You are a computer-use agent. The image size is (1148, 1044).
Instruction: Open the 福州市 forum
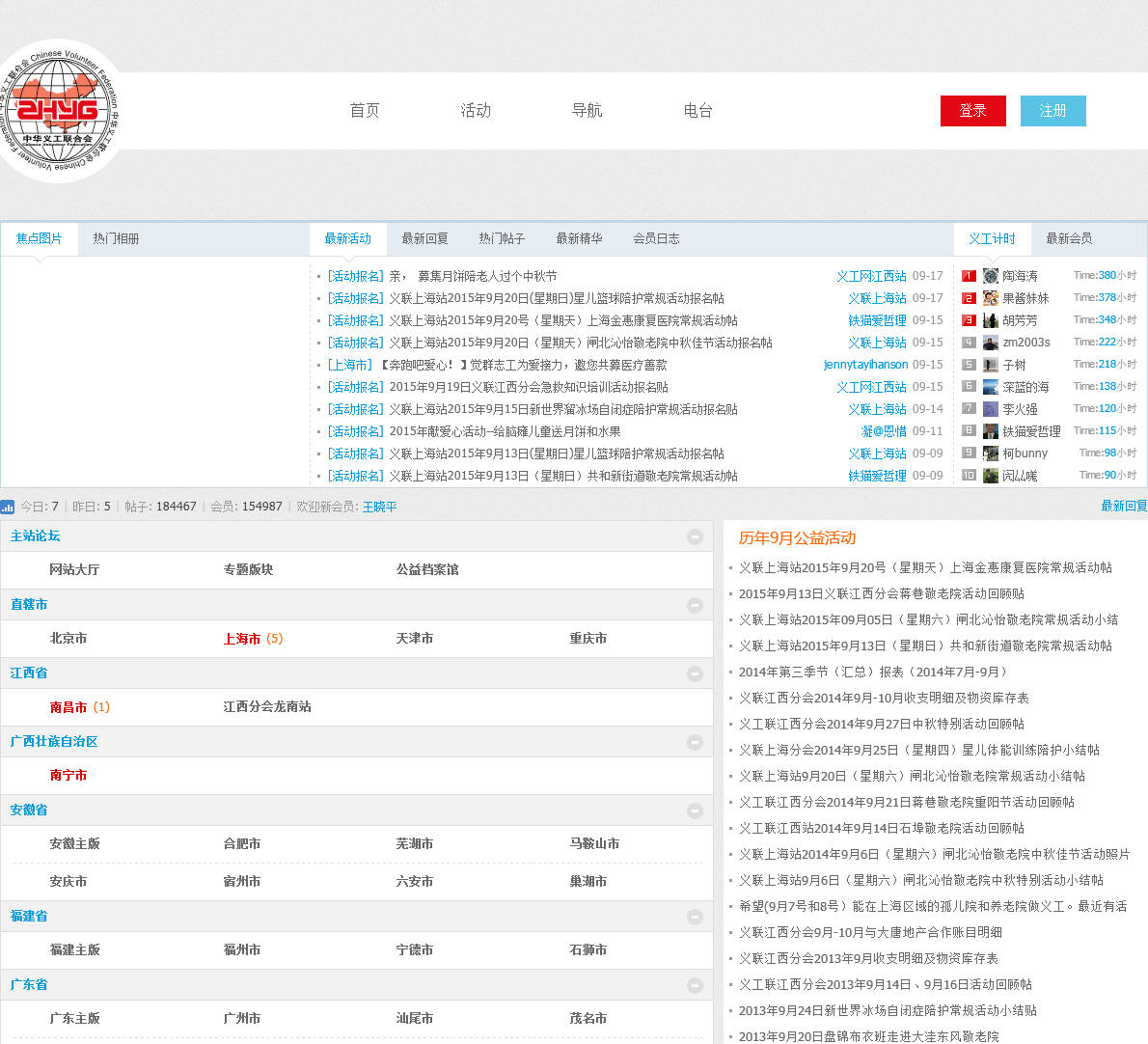point(241,950)
